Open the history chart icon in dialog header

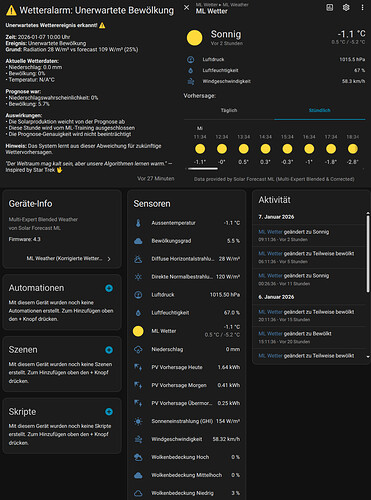click(329, 7)
